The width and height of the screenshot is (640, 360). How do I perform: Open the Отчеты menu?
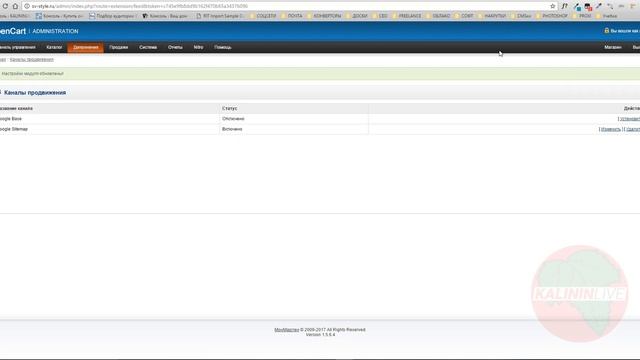coord(175,47)
